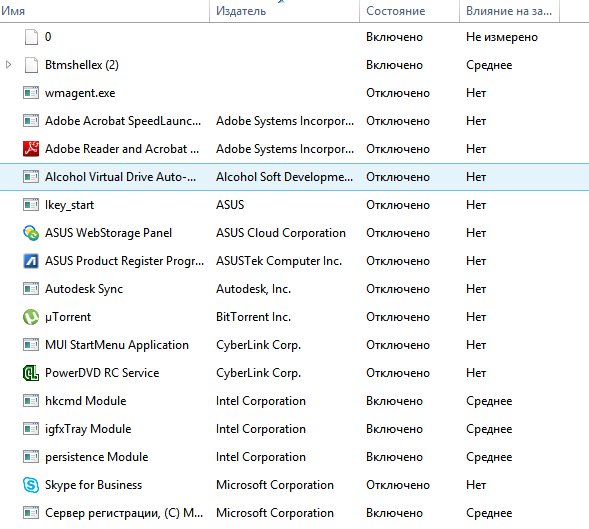This screenshot has height=529, width=589.
Task: Click Microsoft Corporation publisher of Skype row
Action: 275,485
